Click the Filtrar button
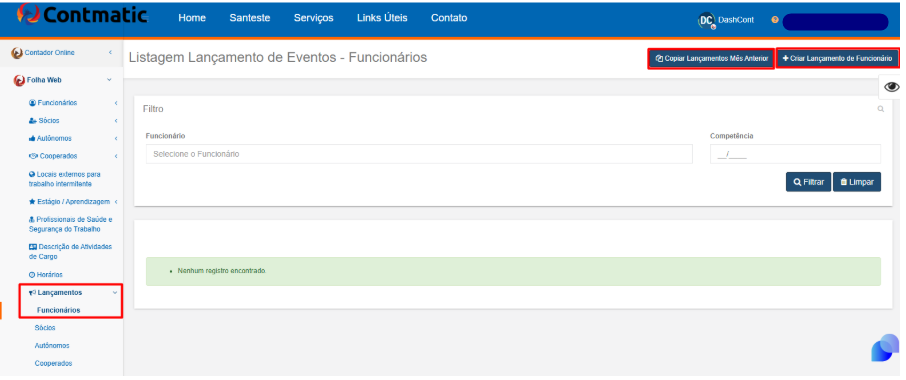The image size is (906, 380). pos(808,182)
